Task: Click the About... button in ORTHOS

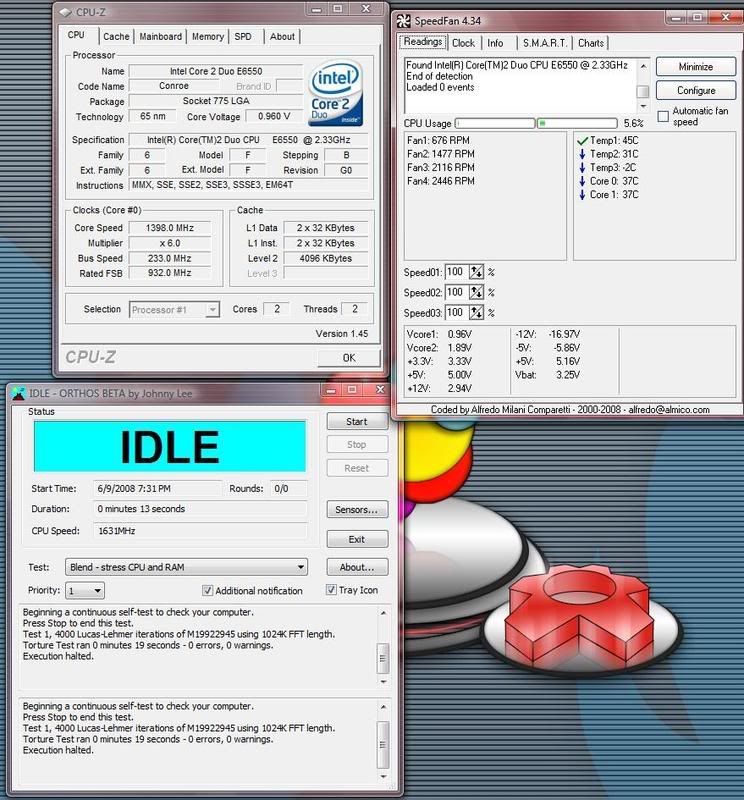Action: pos(357,567)
